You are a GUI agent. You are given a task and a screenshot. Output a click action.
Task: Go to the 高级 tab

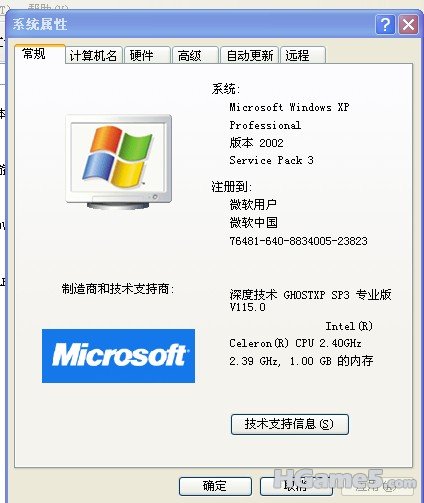tap(195, 55)
